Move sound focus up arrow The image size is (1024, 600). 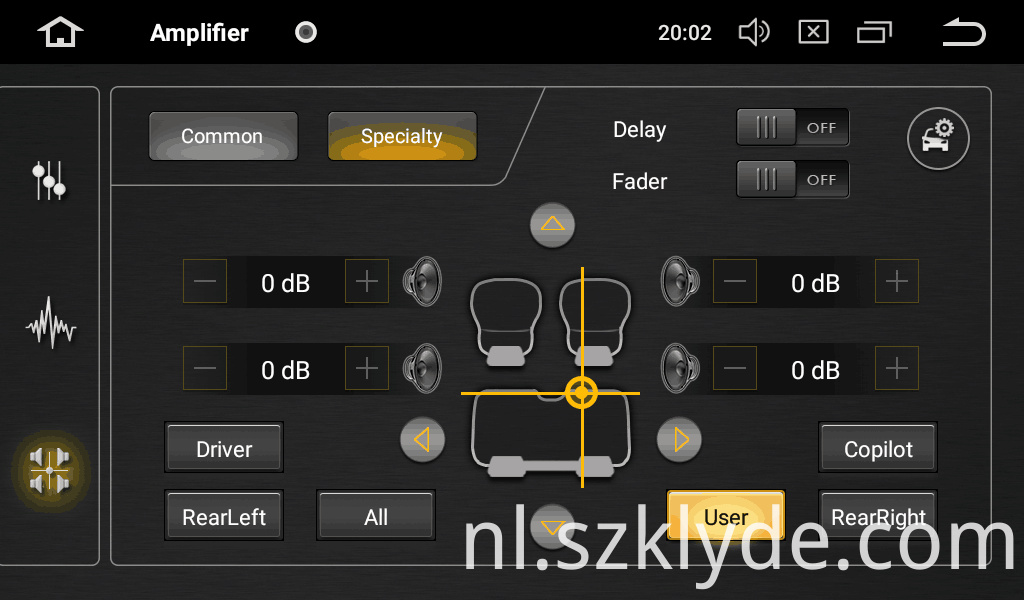(x=552, y=225)
